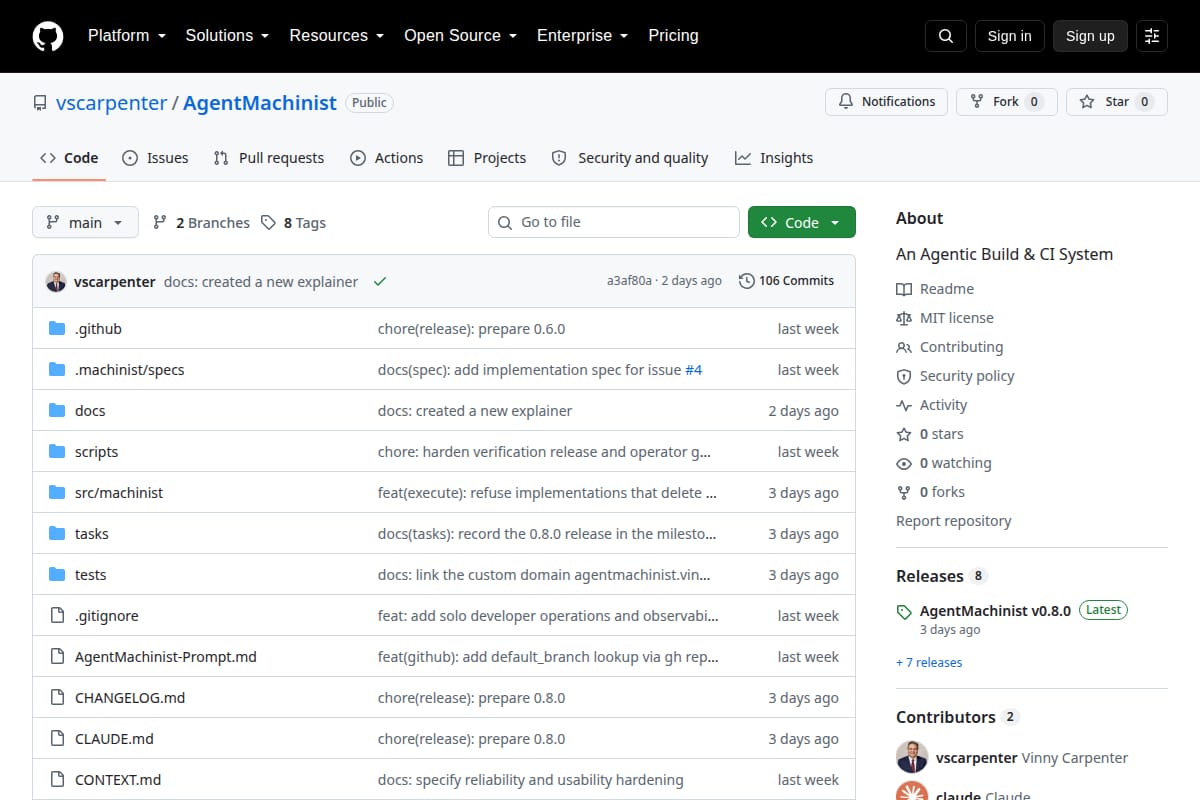Image resolution: width=1200 pixels, height=800 pixels.
Task: Click the Sign up button
Action: tap(1090, 36)
